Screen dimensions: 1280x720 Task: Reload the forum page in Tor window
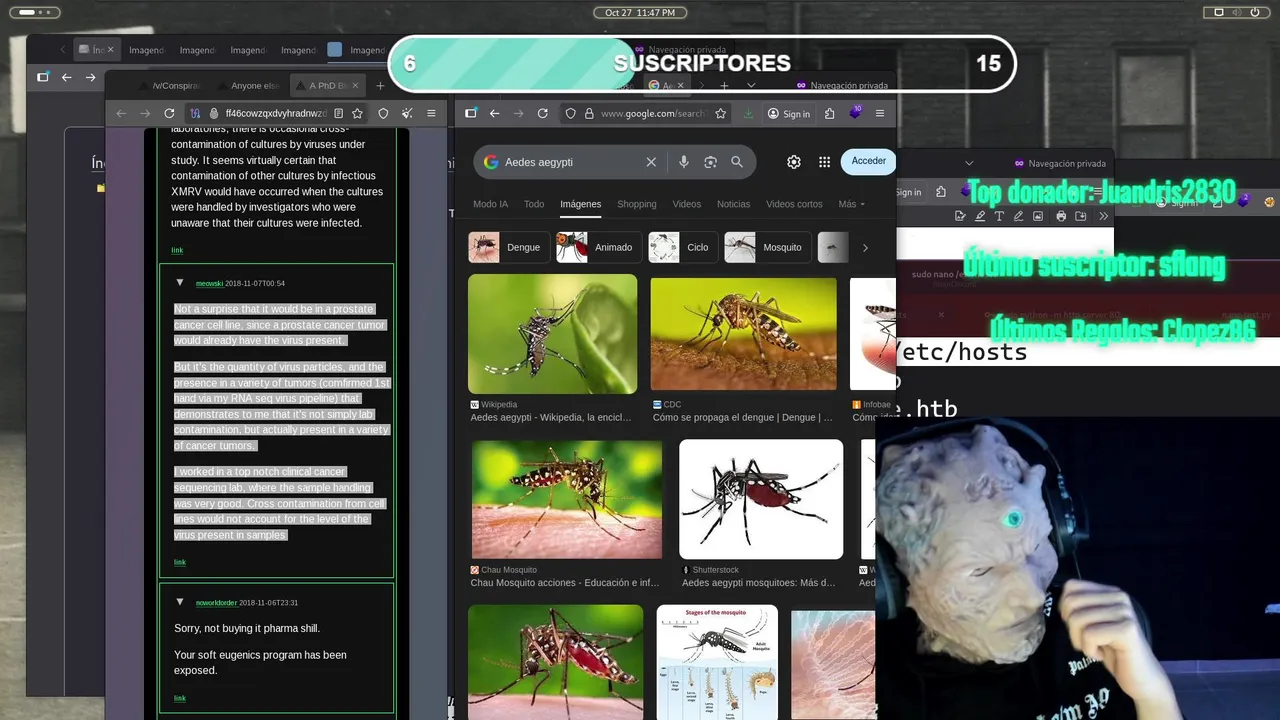coord(169,114)
